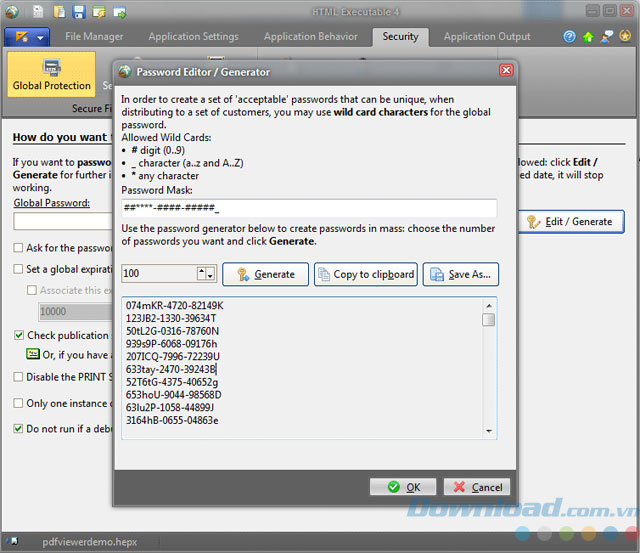Click the small status bar icon at left
Image resolution: width=640 pixels, height=553 pixels.
[12, 541]
